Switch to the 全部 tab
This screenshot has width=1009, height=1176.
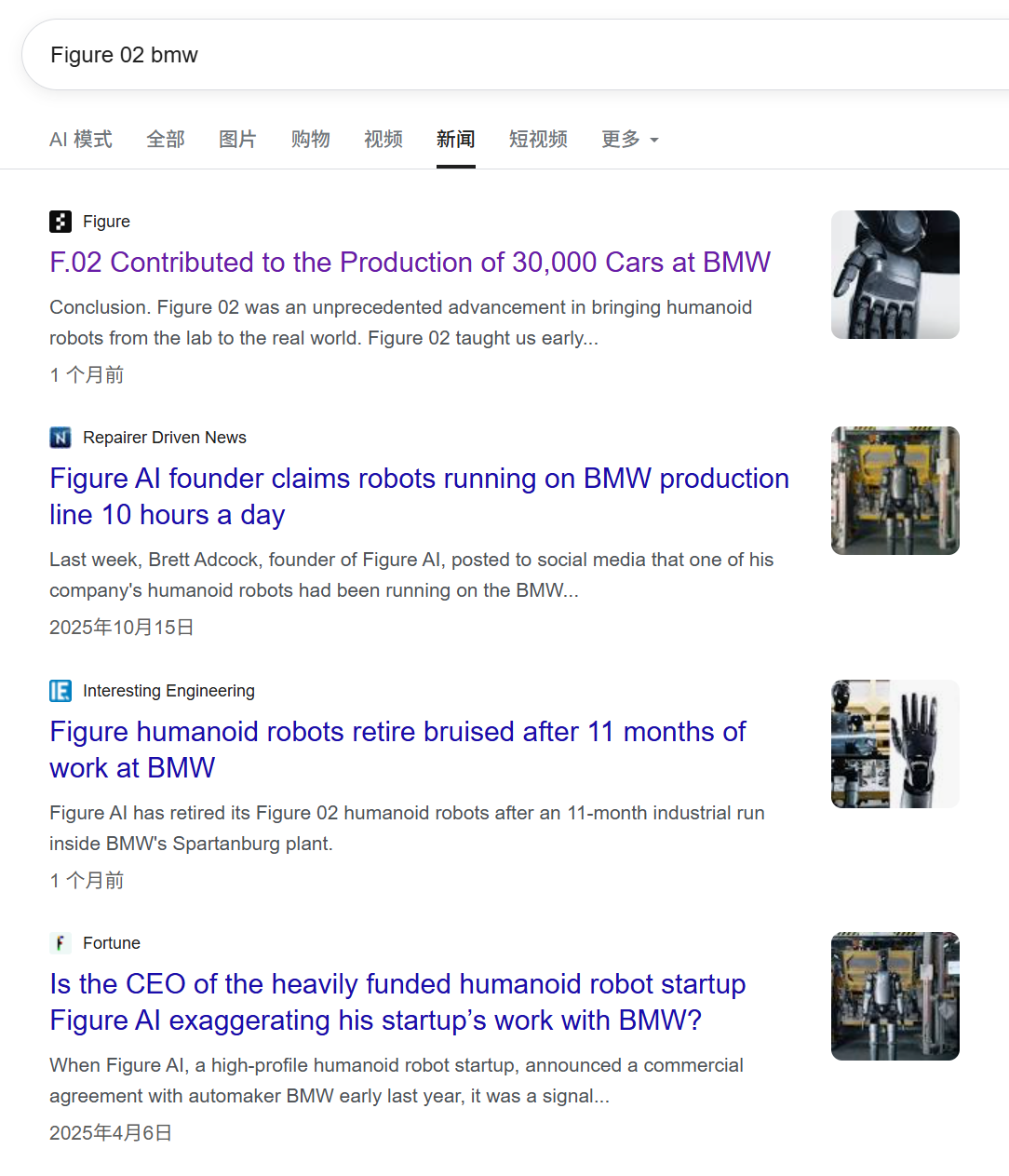(x=166, y=140)
